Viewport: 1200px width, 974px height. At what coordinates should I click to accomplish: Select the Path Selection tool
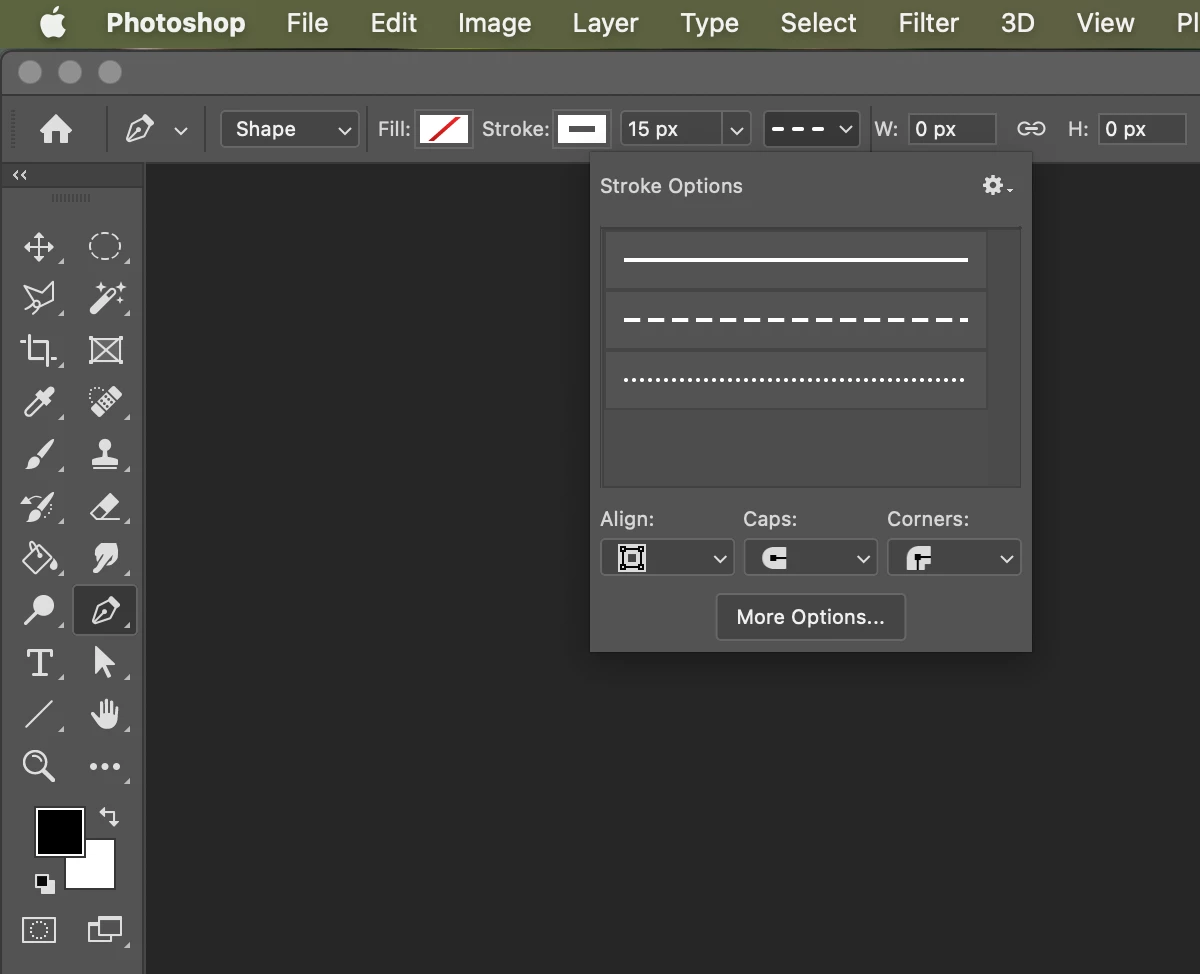pos(105,662)
